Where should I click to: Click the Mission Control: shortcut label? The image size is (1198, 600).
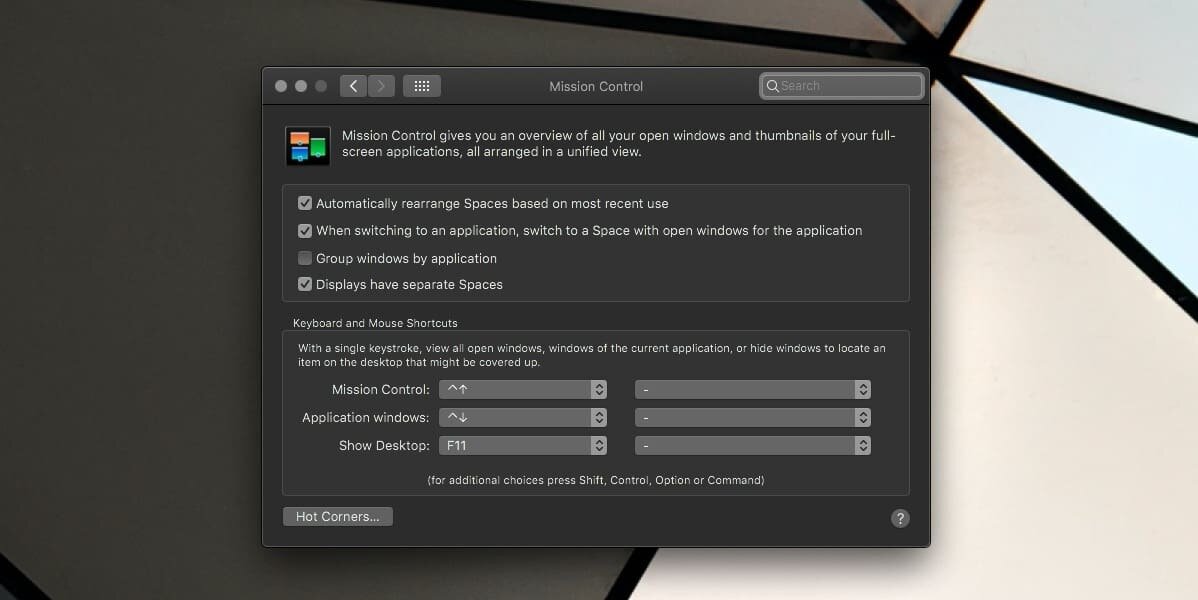pyautogui.click(x=380, y=390)
